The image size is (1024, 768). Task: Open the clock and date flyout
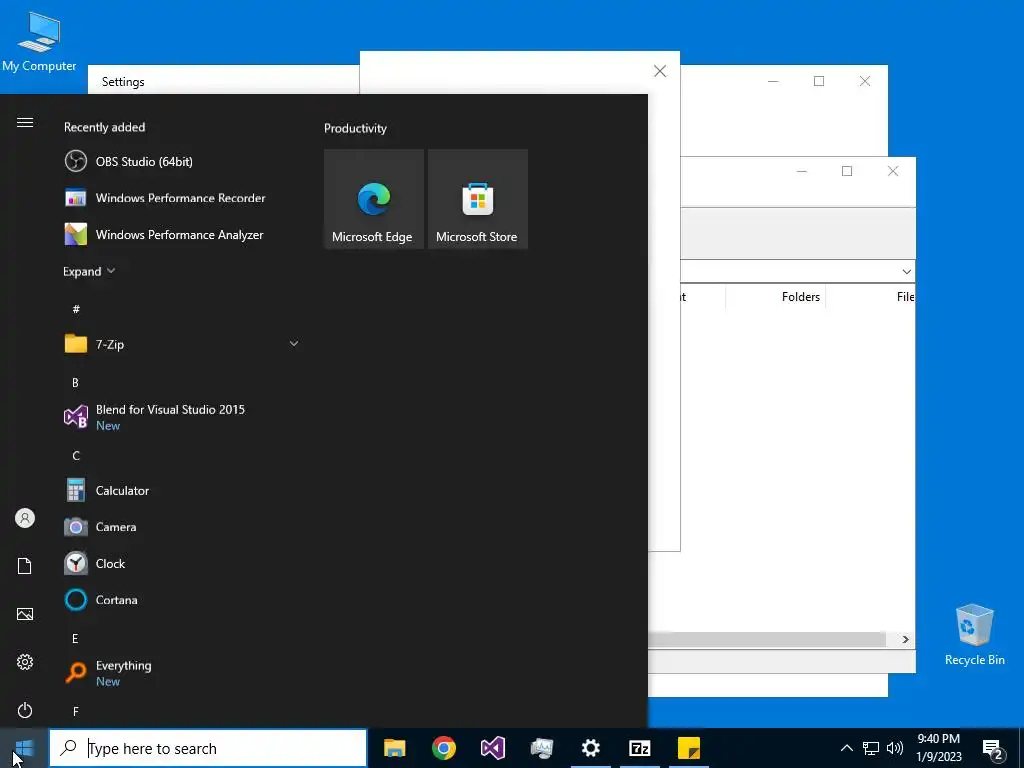coord(938,748)
